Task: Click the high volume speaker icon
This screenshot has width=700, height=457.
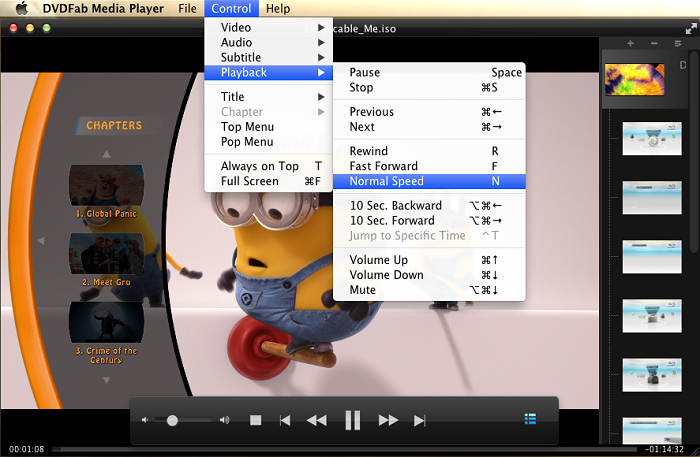Action: click(x=225, y=420)
